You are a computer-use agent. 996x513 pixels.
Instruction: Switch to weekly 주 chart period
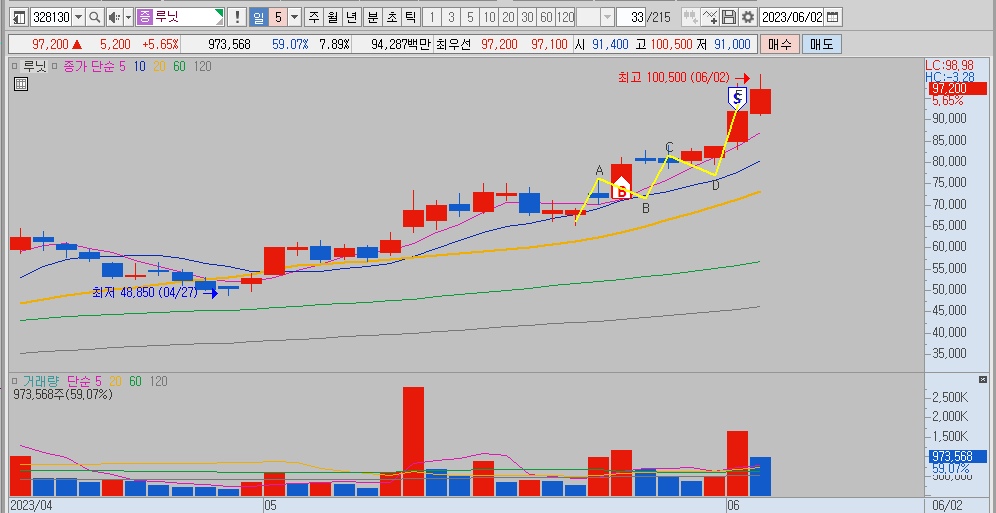coord(314,17)
